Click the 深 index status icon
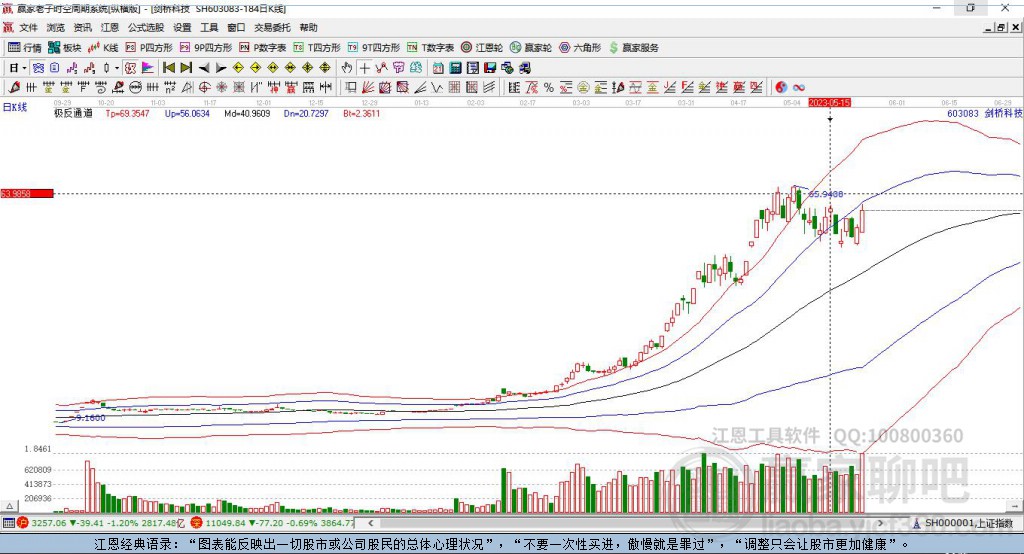This screenshot has width=1024, height=554. (x=196, y=523)
